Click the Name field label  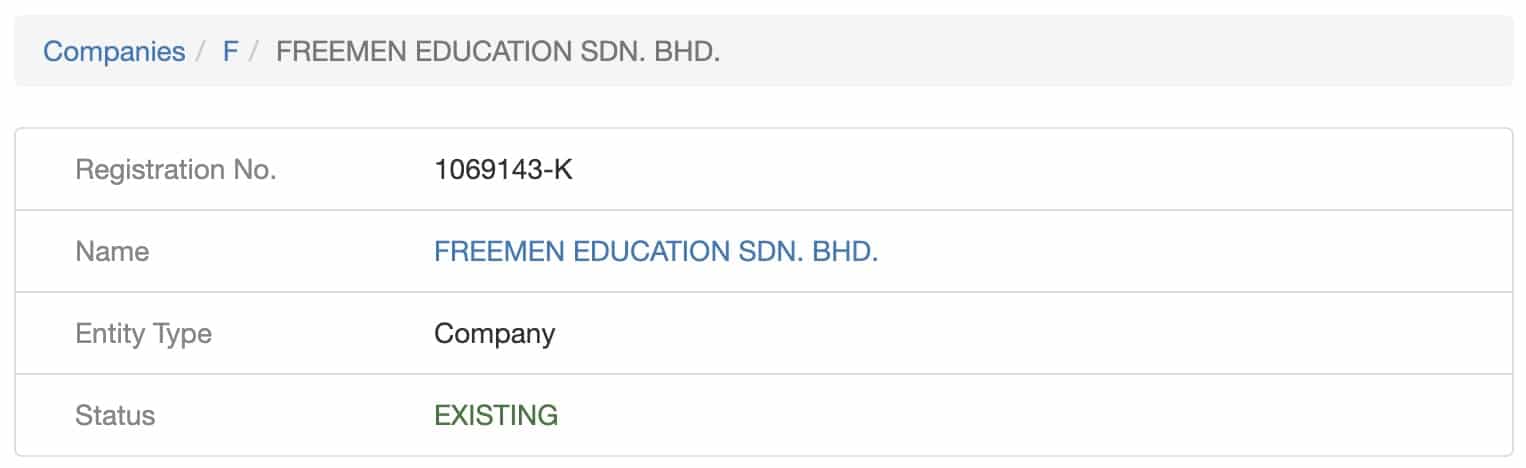pyautogui.click(x=112, y=252)
